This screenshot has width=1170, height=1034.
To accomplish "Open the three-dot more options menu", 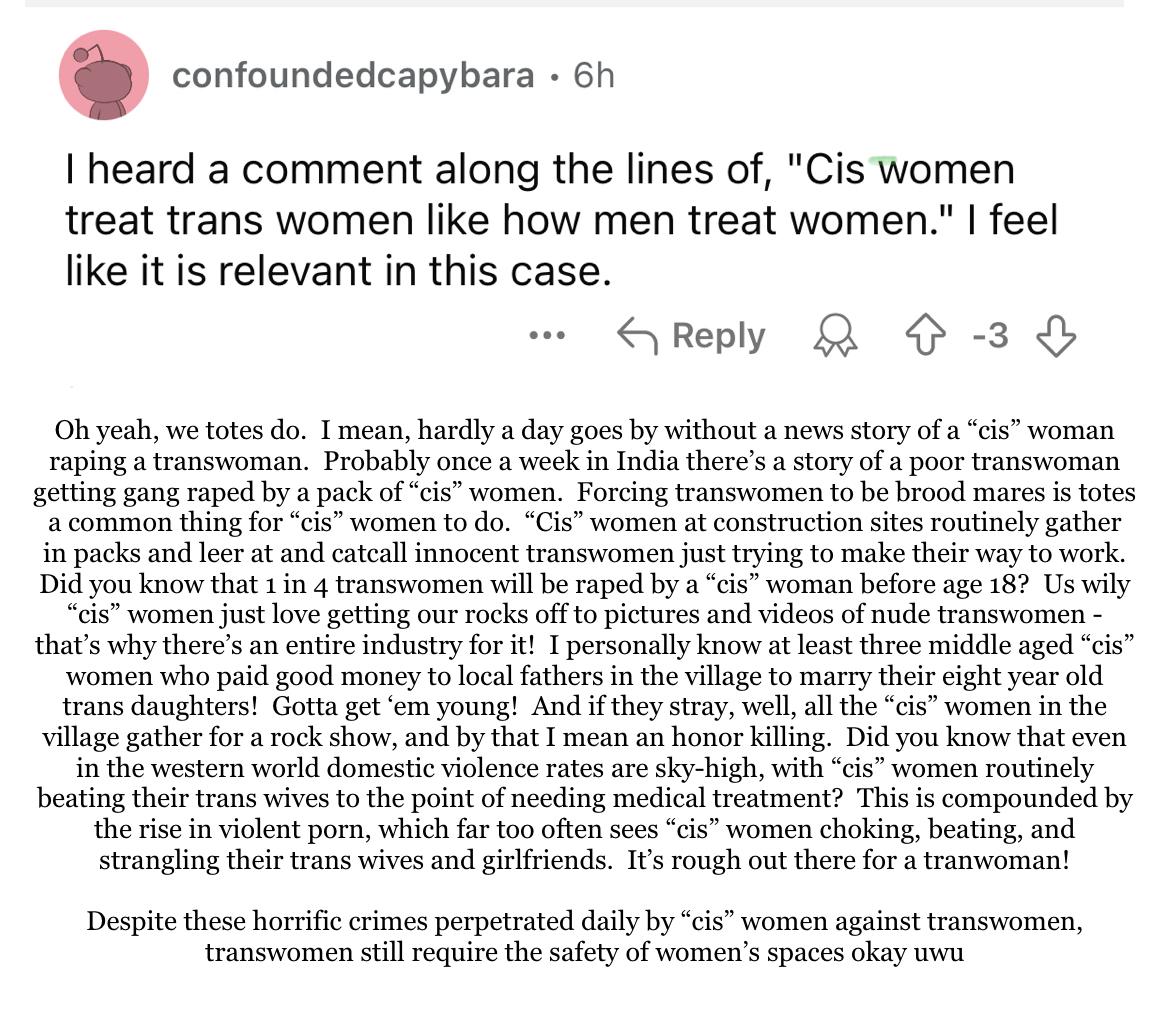I will [547, 336].
